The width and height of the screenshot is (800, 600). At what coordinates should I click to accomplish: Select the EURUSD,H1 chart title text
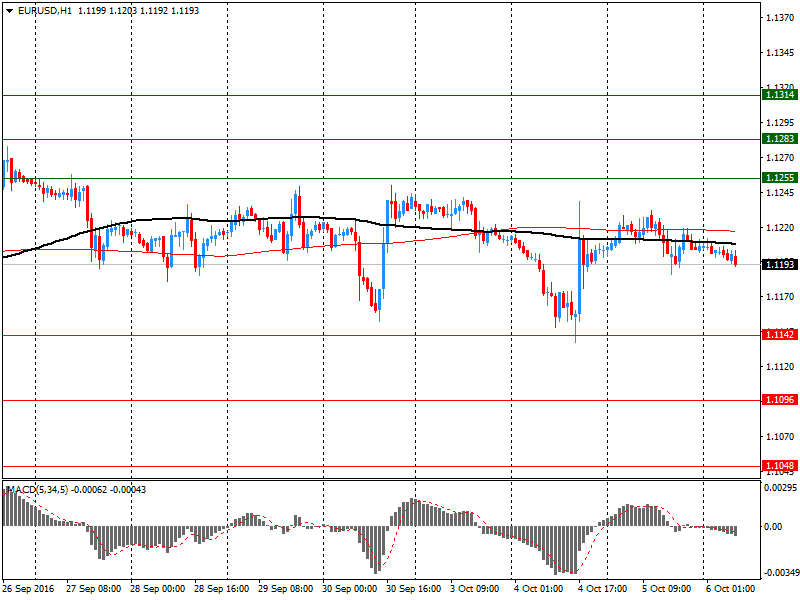[x=45, y=11]
